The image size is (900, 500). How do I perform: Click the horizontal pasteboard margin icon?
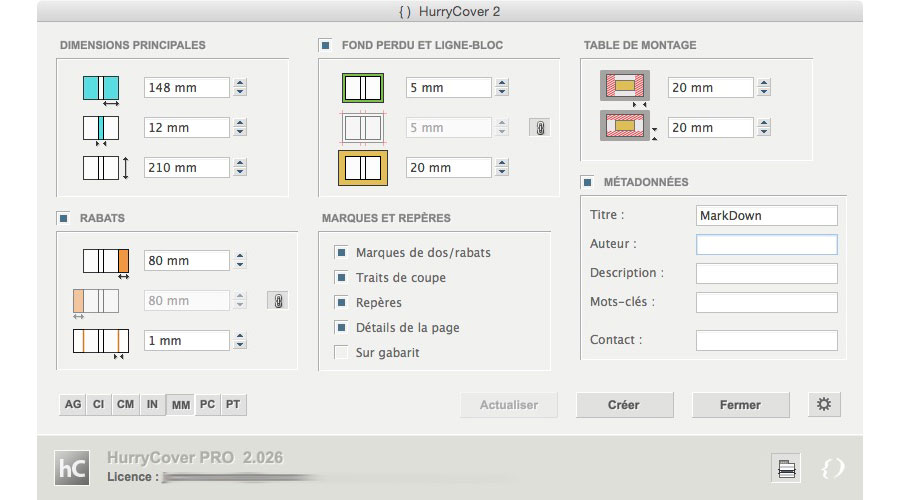[625, 88]
